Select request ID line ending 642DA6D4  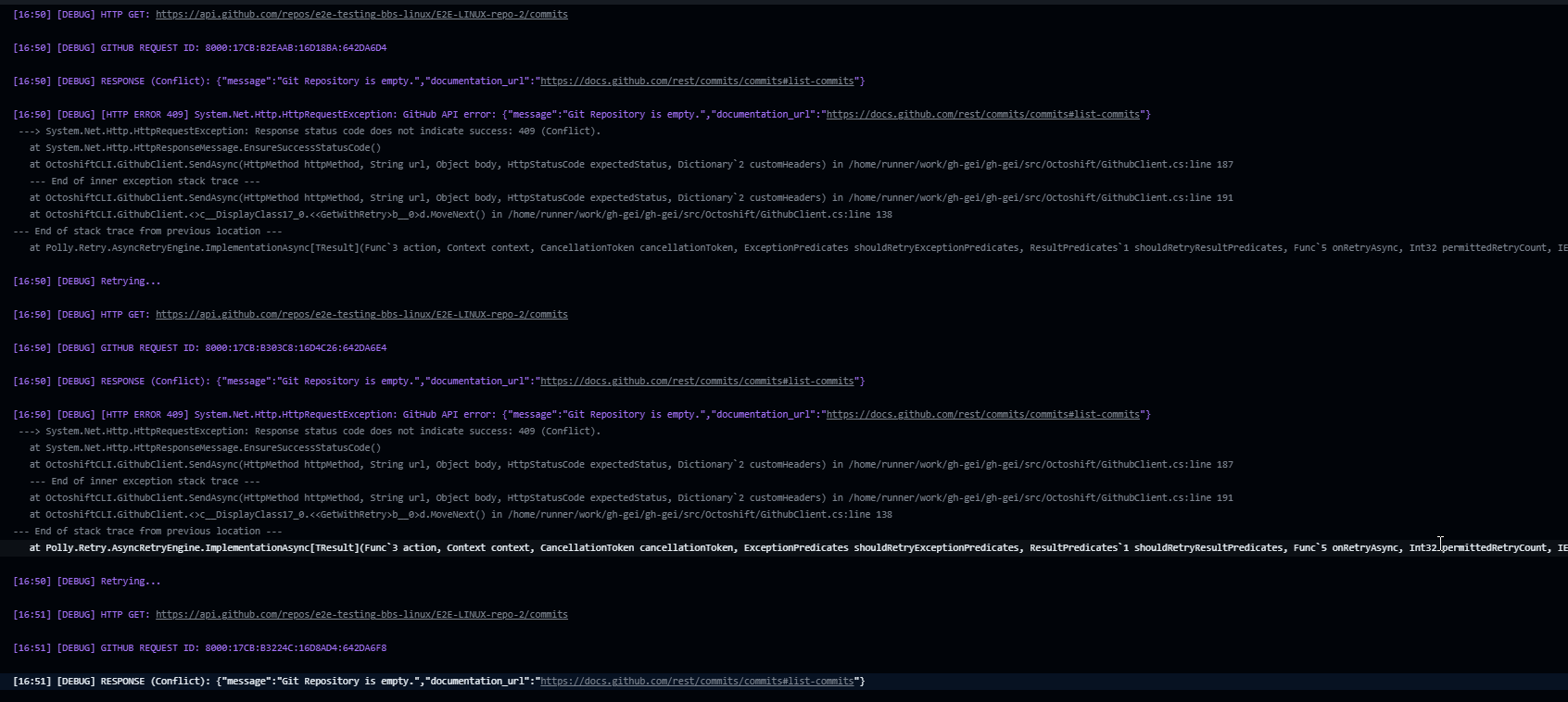[x=200, y=48]
